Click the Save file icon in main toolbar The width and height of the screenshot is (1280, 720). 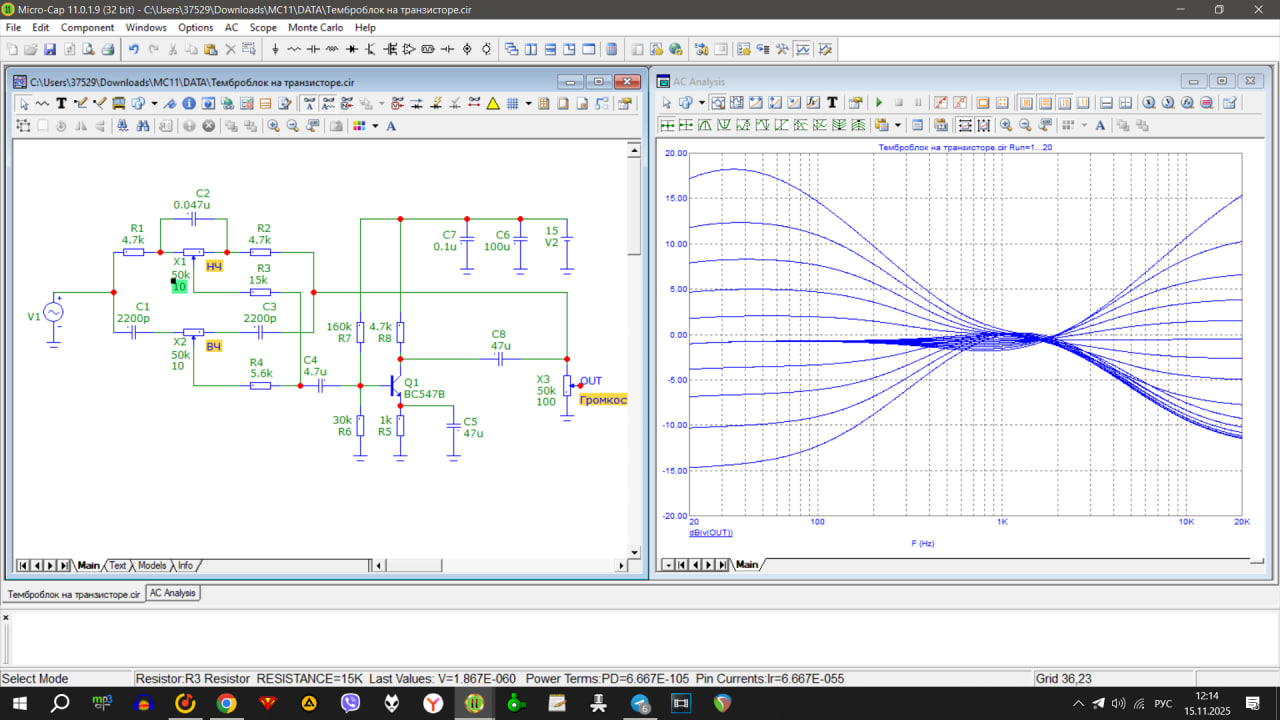(x=49, y=49)
